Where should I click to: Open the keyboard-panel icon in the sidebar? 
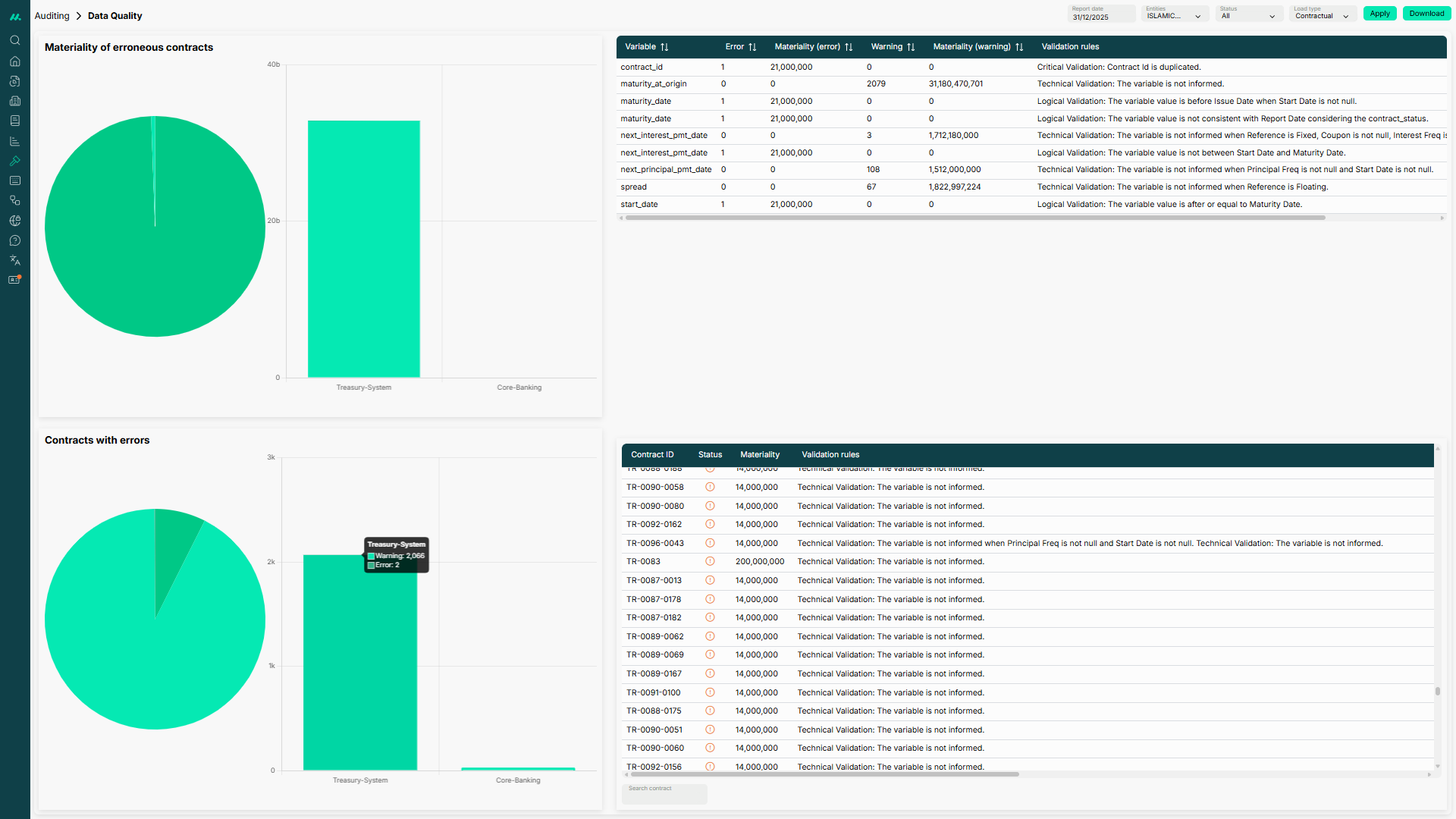pos(14,180)
